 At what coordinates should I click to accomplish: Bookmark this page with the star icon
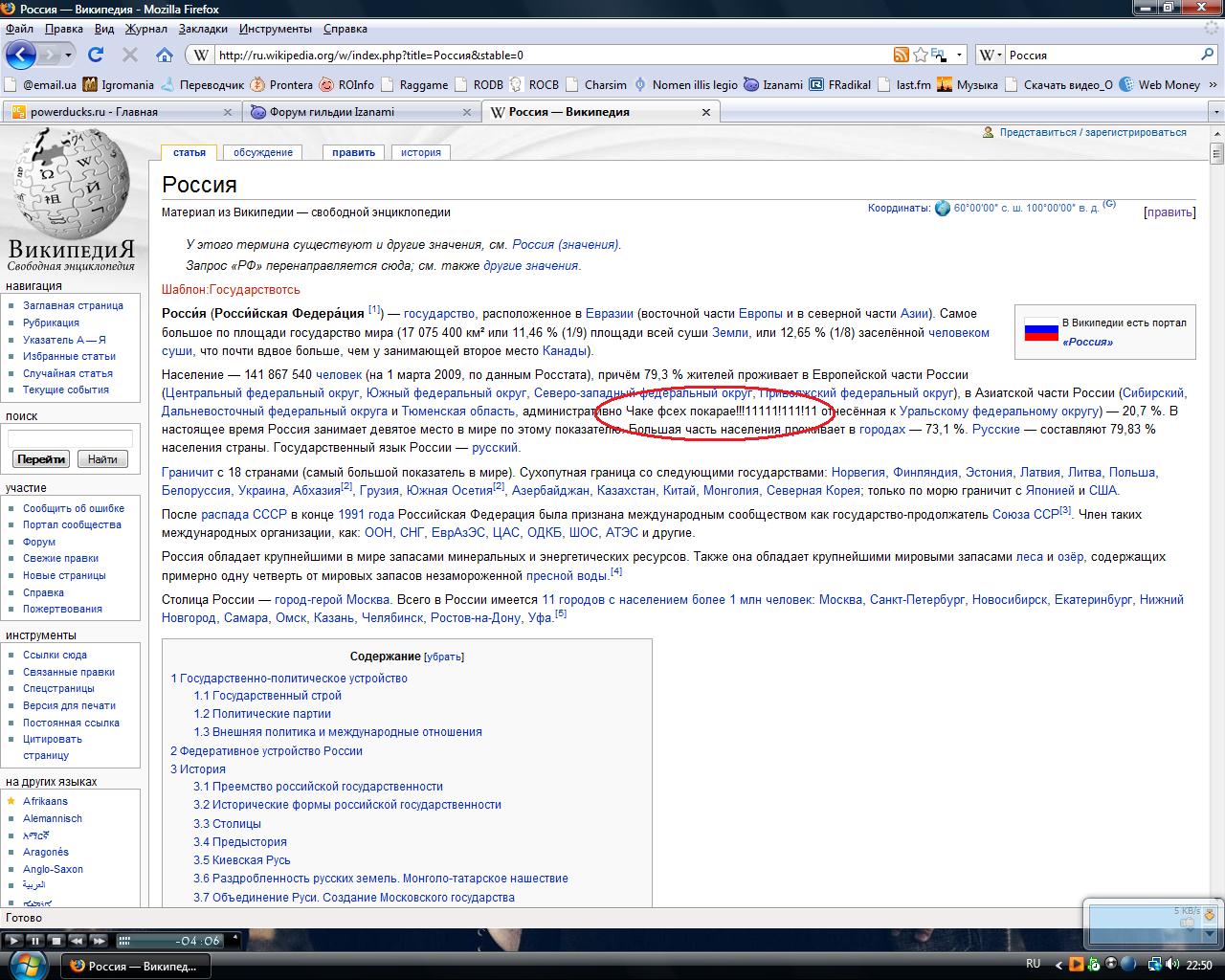point(920,55)
